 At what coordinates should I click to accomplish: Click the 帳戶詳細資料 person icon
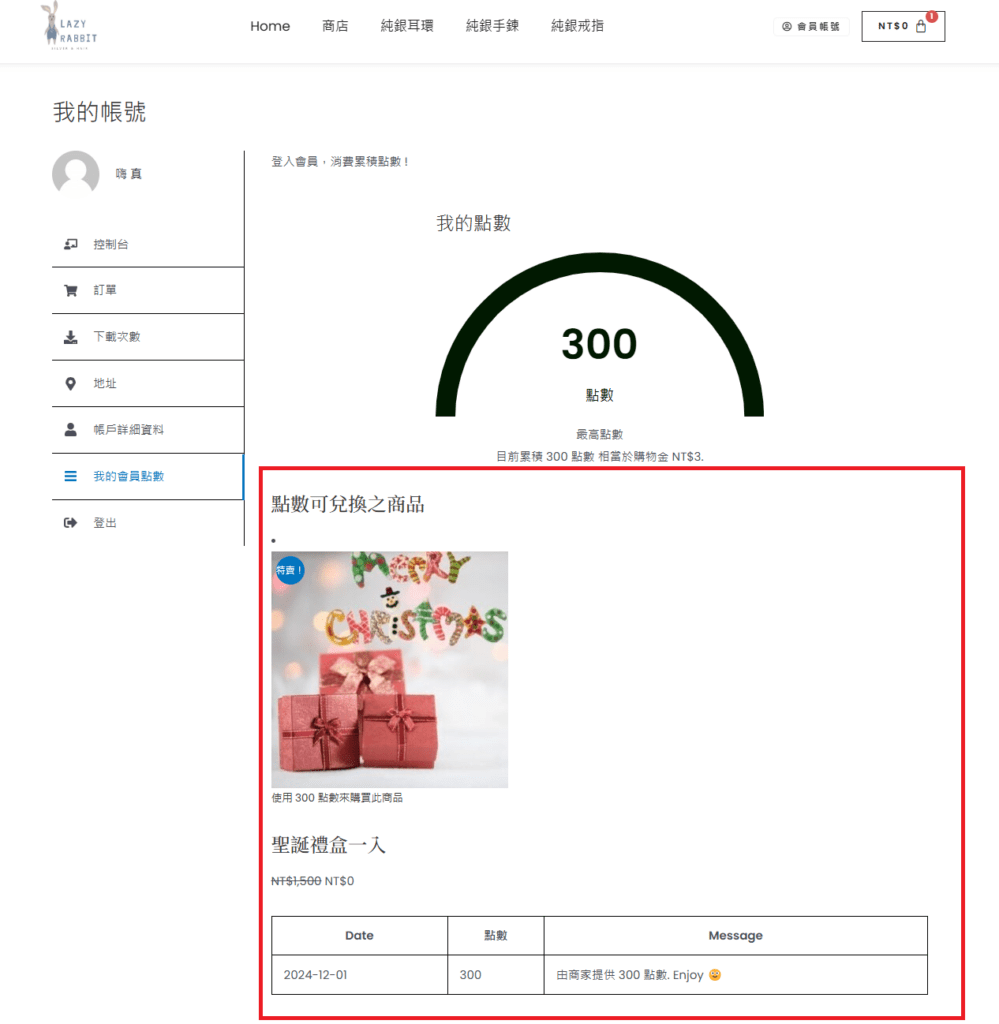[x=70, y=430]
